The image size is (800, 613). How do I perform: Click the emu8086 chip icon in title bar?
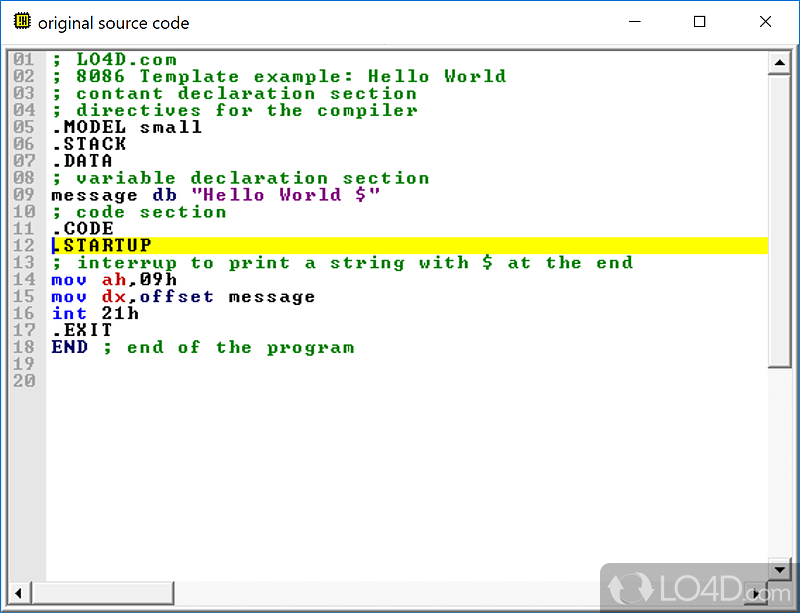pos(22,21)
